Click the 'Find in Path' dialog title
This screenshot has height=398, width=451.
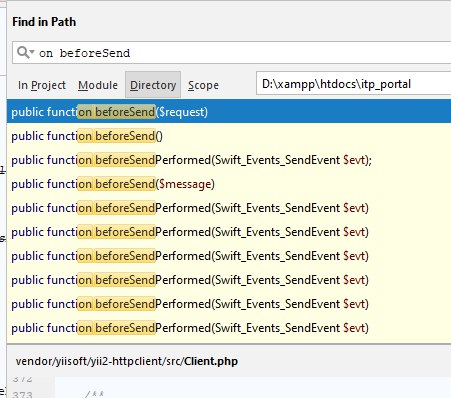(x=44, y=22)
